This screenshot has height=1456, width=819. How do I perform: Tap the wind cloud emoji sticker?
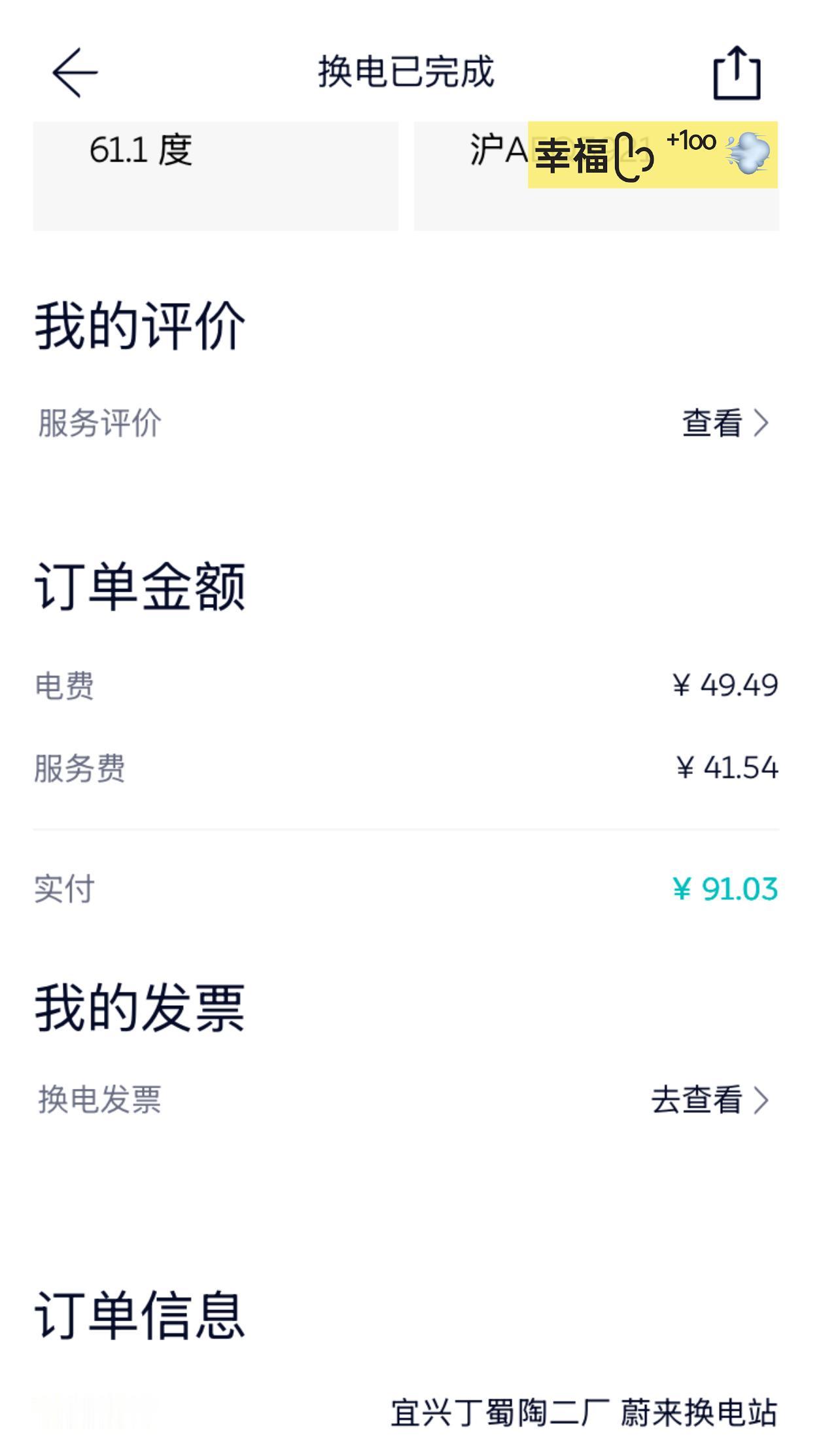click(x=748, y=154)
